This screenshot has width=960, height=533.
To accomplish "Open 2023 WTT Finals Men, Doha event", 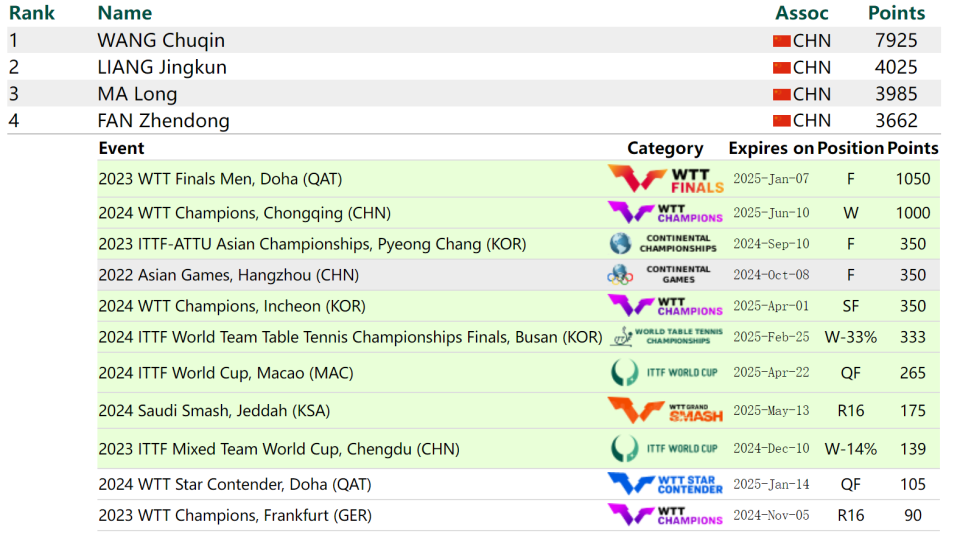I will pos(220,180).
